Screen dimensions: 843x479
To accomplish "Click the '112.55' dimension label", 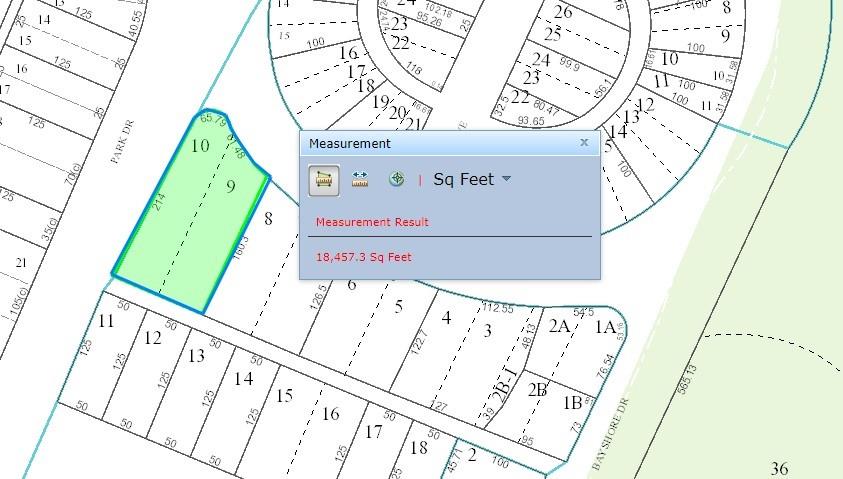I will [498, 308].
